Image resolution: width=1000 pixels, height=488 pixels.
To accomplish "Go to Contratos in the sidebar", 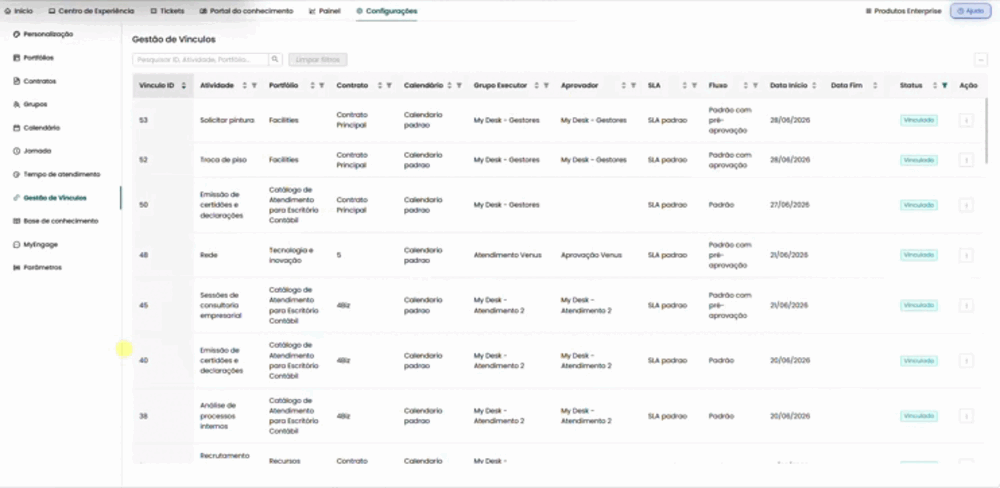I will [34, 81].
